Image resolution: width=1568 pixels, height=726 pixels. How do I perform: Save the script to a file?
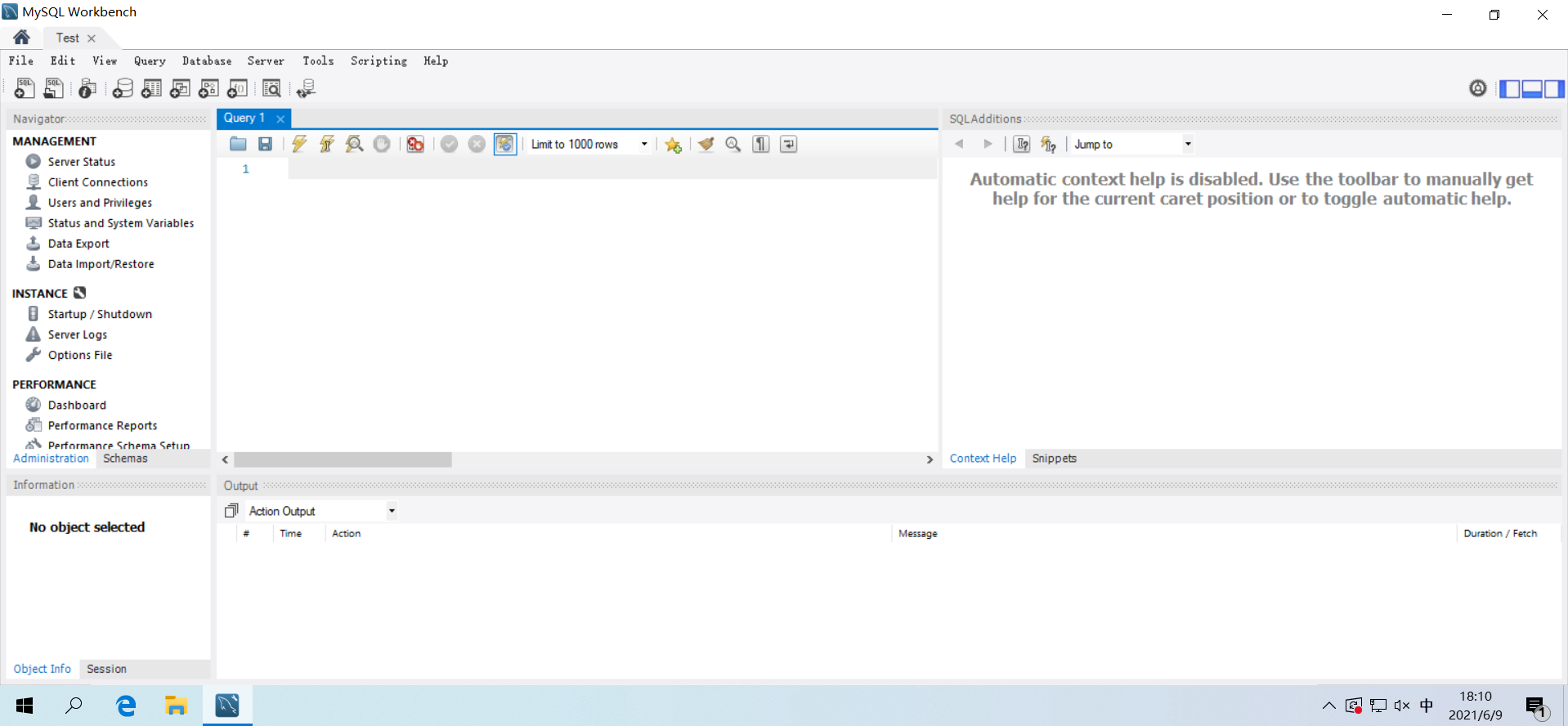[265, 144]
